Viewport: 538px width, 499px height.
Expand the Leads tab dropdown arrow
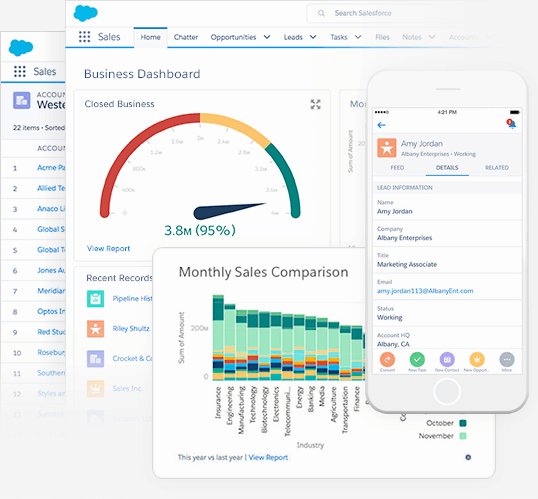313,37
